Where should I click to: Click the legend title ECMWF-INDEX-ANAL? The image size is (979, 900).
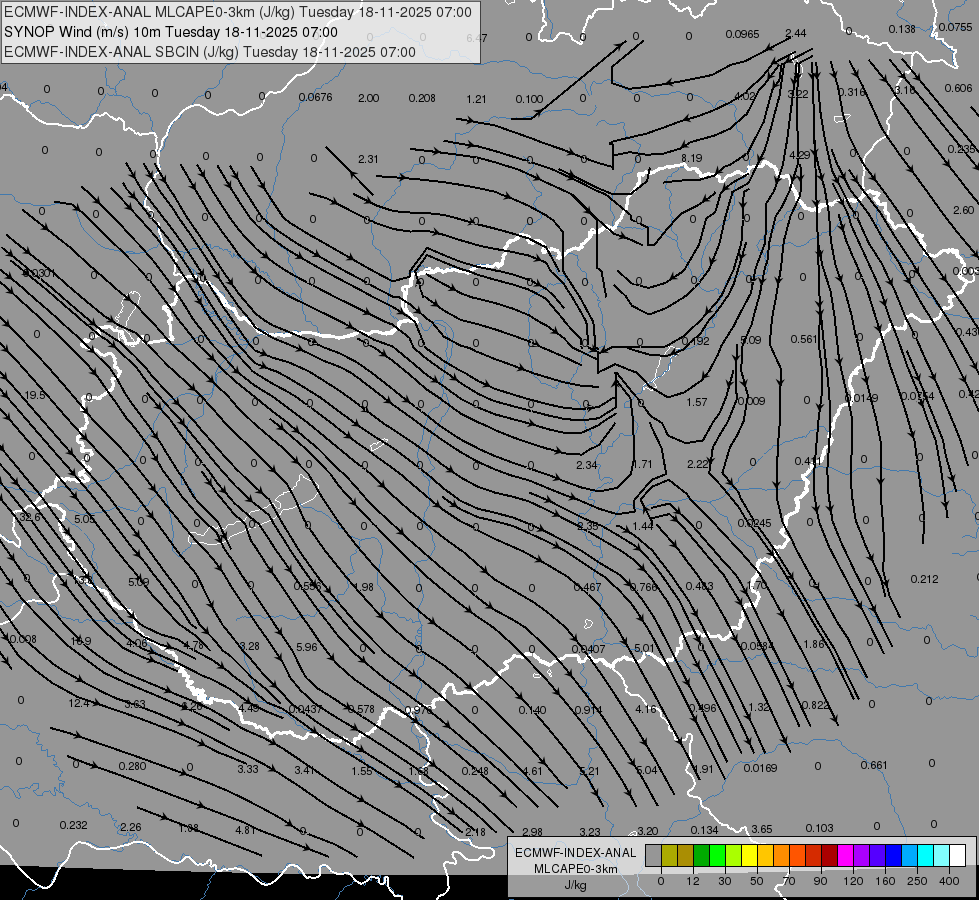click(x=576, y=853)
